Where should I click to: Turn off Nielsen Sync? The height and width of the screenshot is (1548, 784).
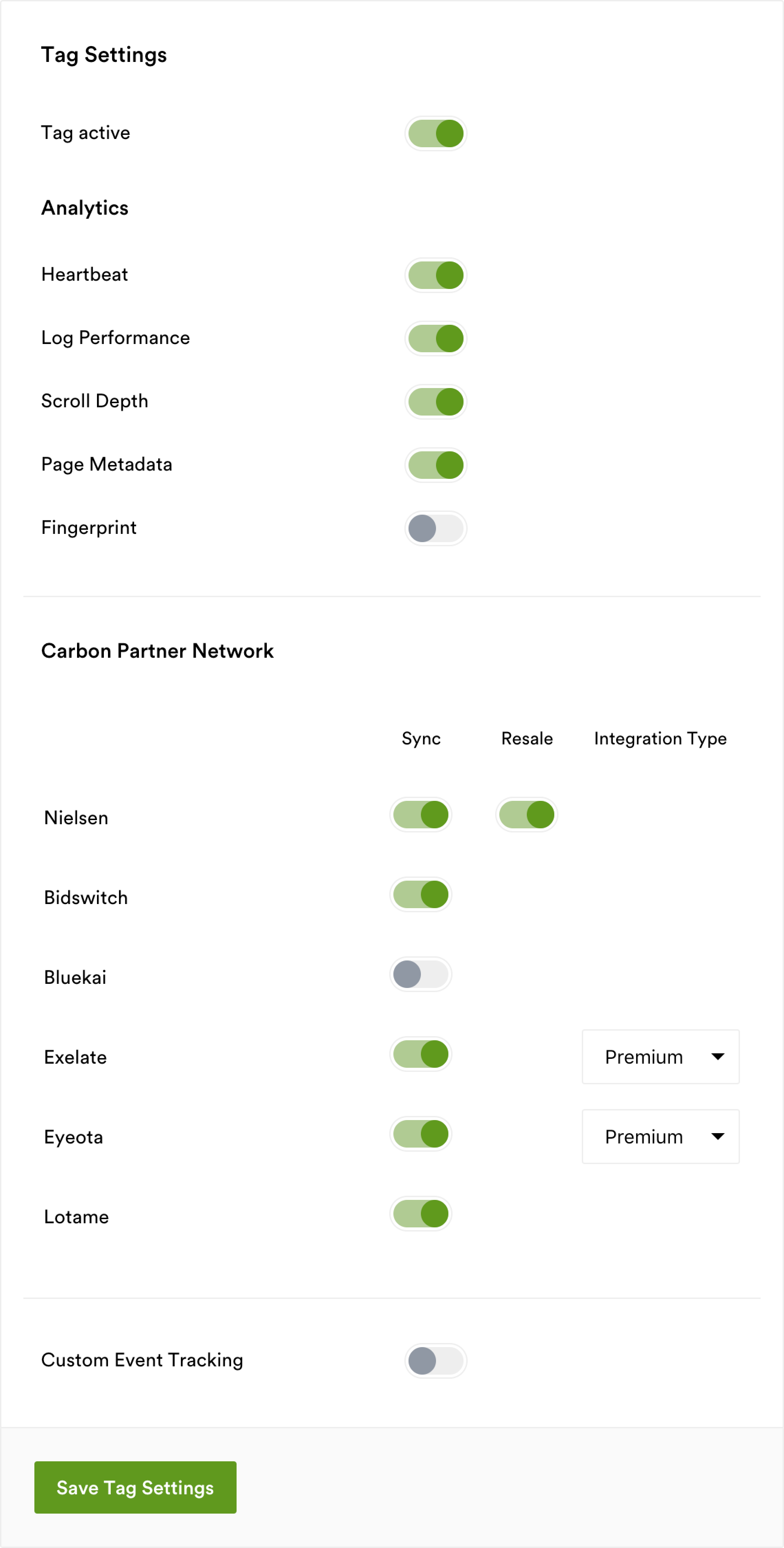point(421,815)
